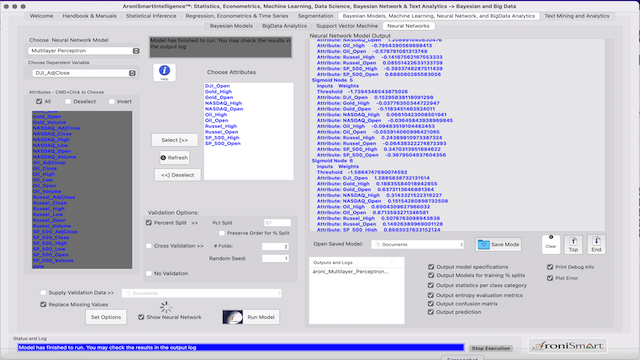Toggle the Invert selection checkbox
Viewport: 640px width, 360px height.
pyautogui.click(x=111, y=101)
